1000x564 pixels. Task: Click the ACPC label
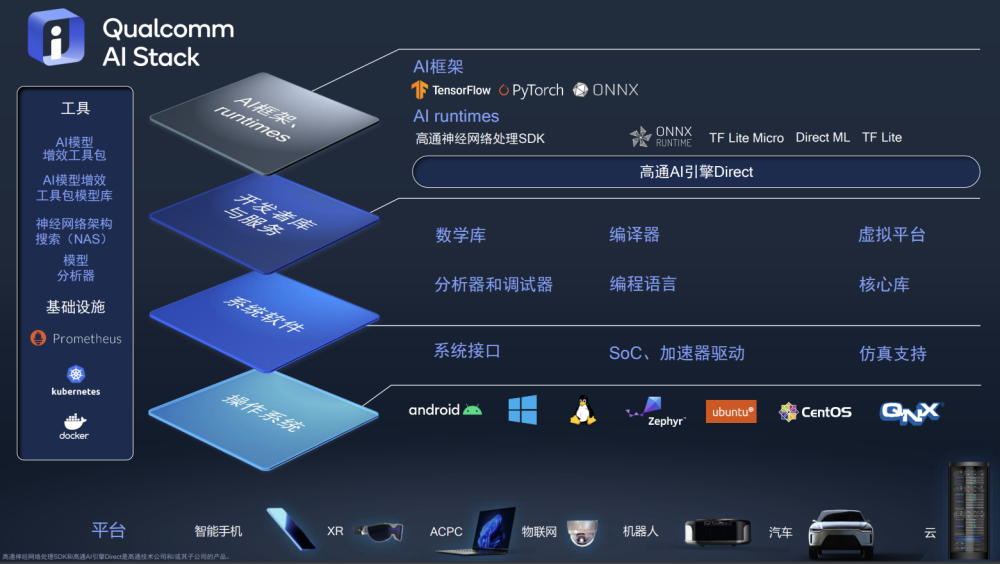tap(446, 531)
